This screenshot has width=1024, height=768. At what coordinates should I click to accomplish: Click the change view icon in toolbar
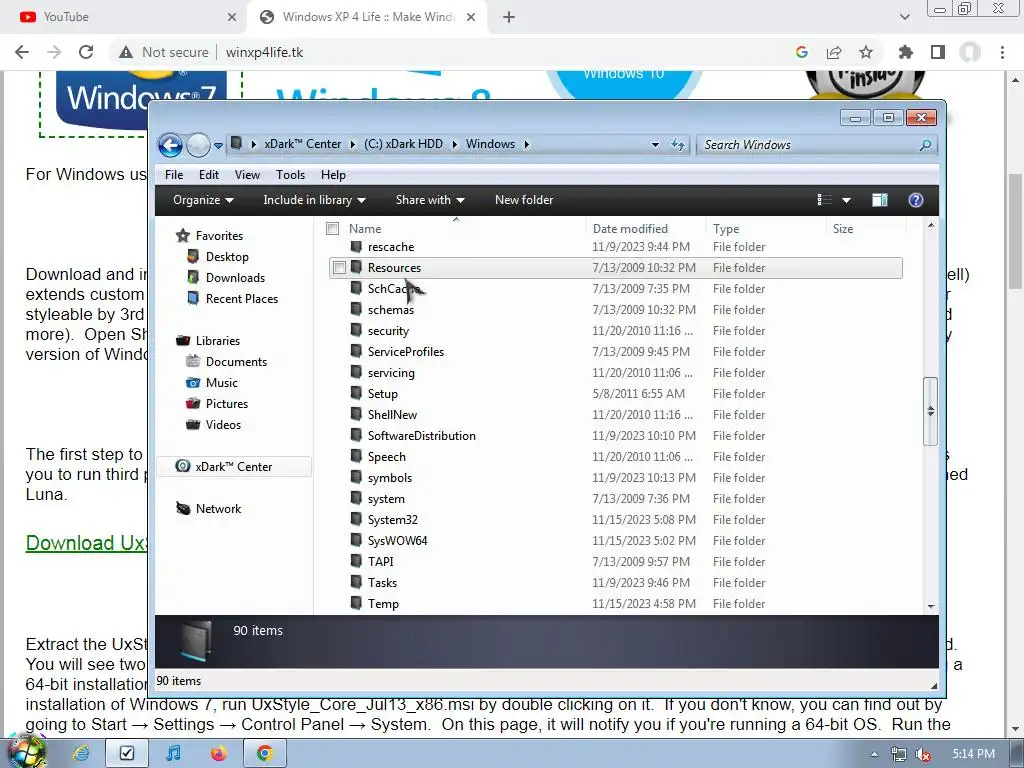824,200
